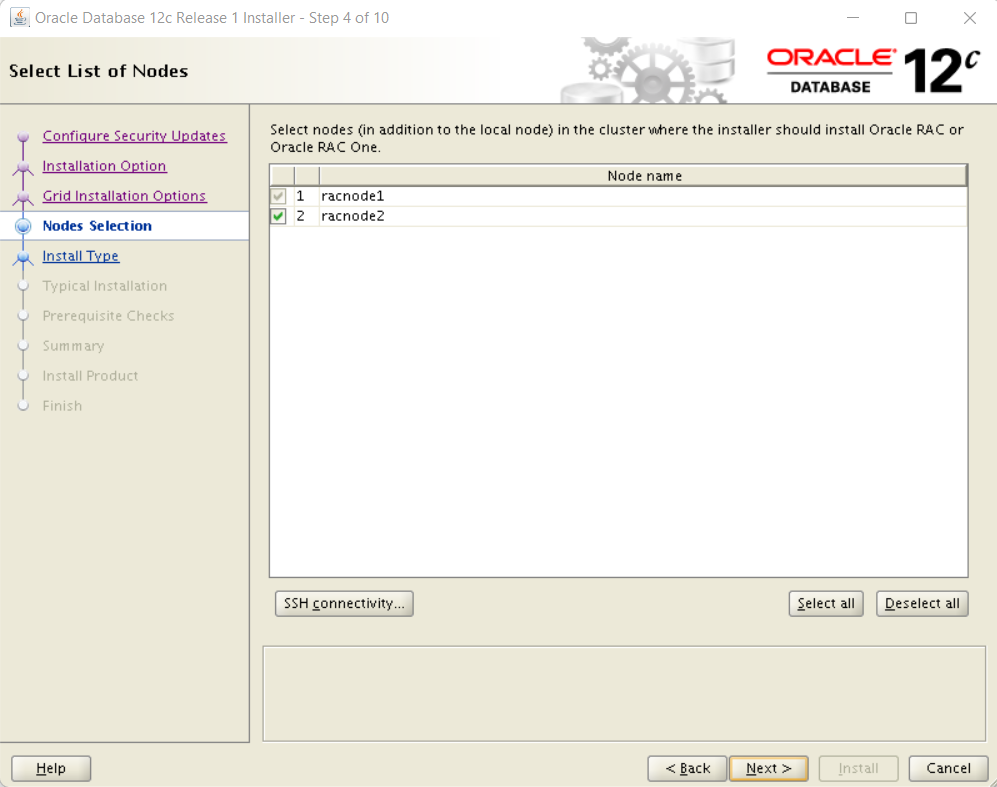Click the disabled Install button
Viewport: 997px width, 787px height.
[858, 768]
